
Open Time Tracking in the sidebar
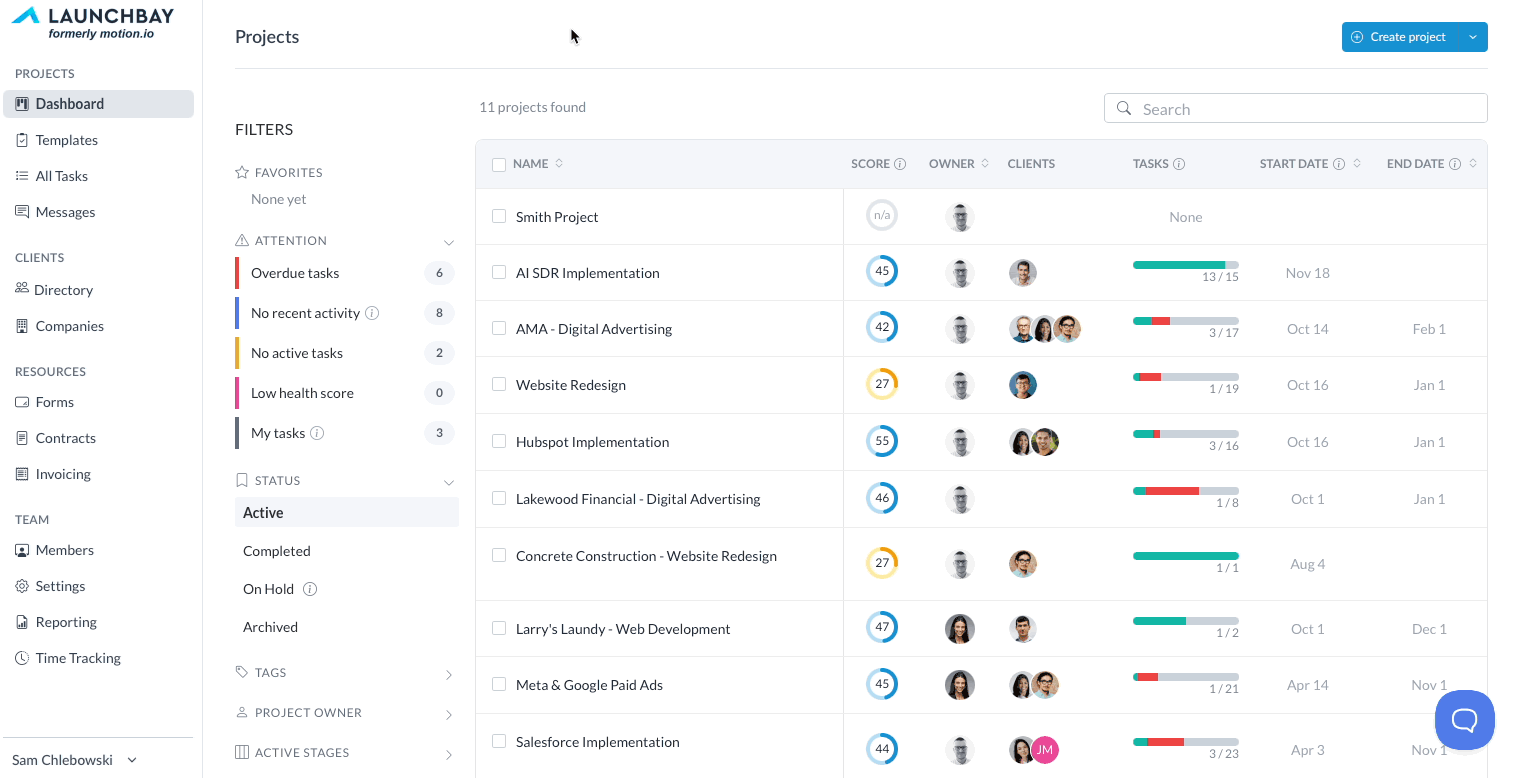pos(78,658)
